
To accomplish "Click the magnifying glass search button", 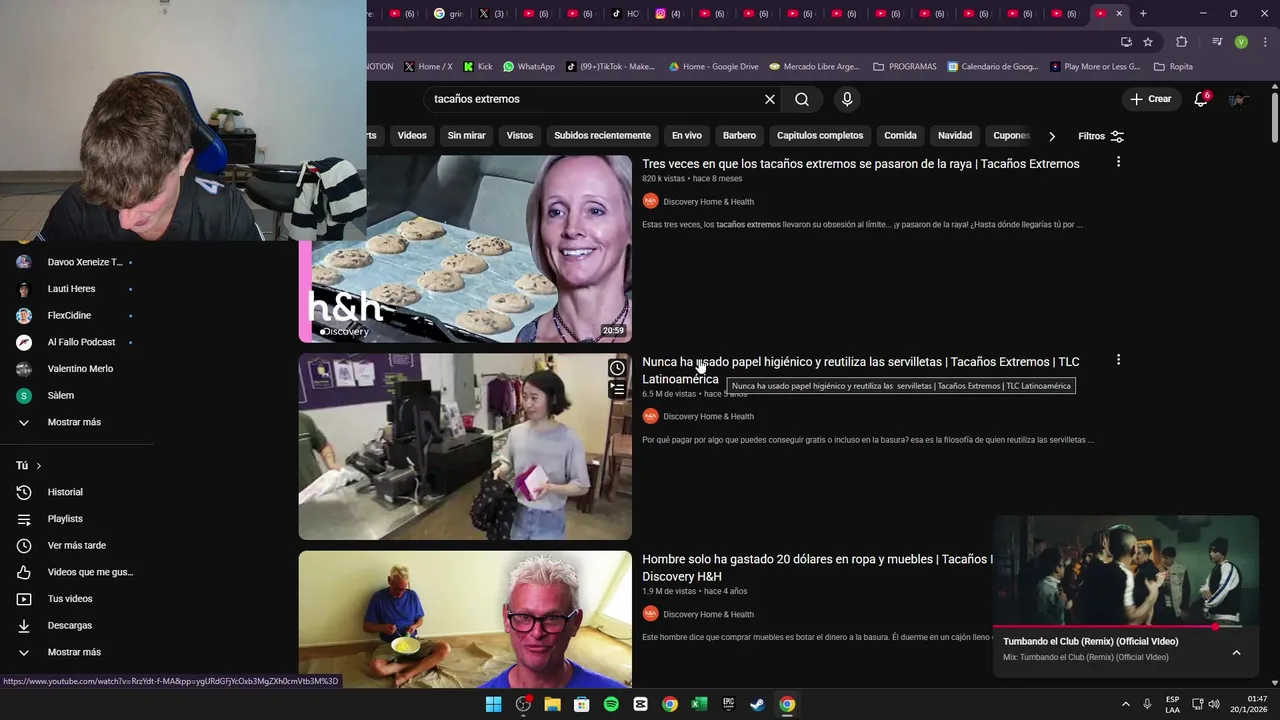I will click(802, 99).
